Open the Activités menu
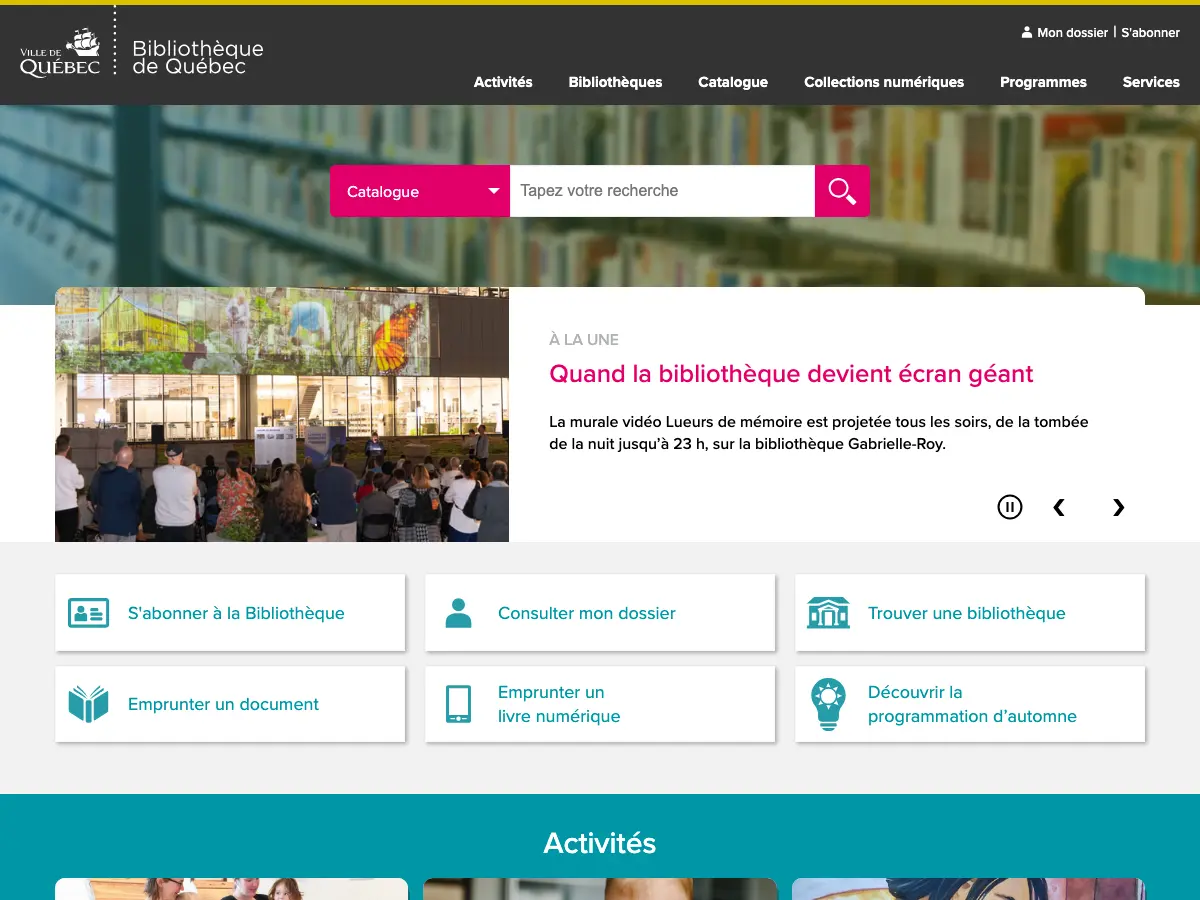 click(503, 82)
